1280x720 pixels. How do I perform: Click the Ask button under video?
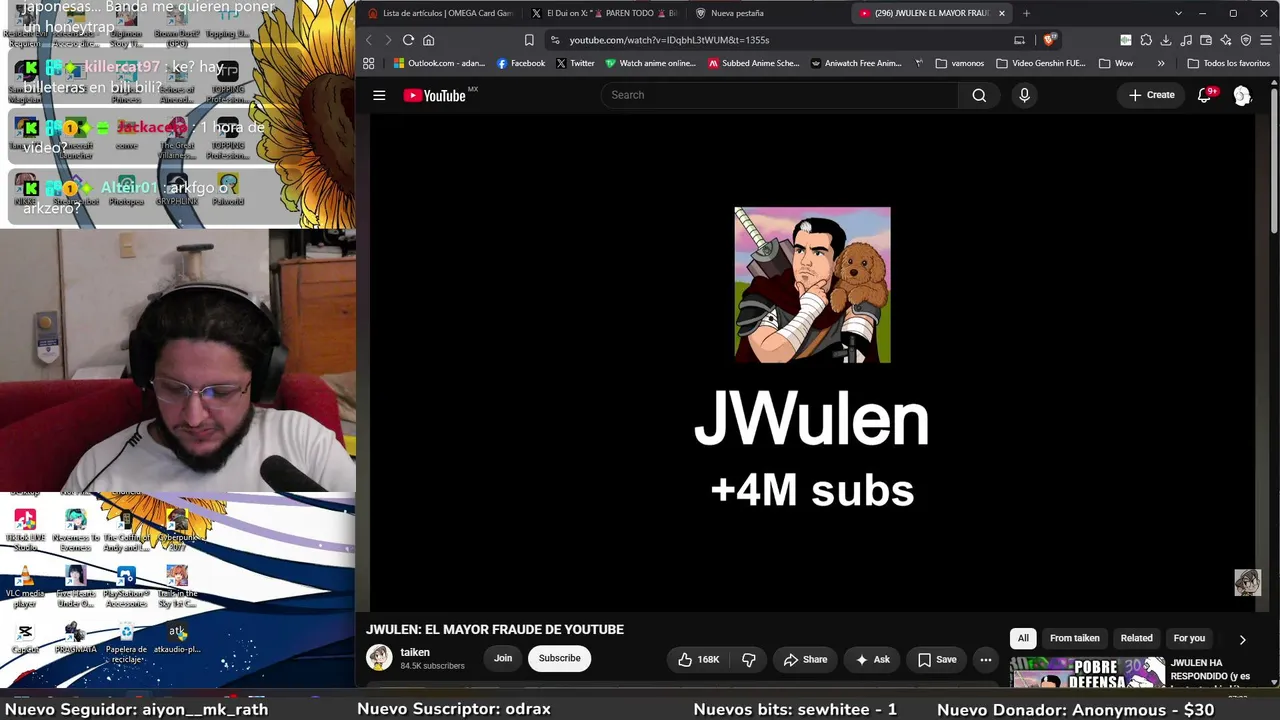[x=872, y=659]
